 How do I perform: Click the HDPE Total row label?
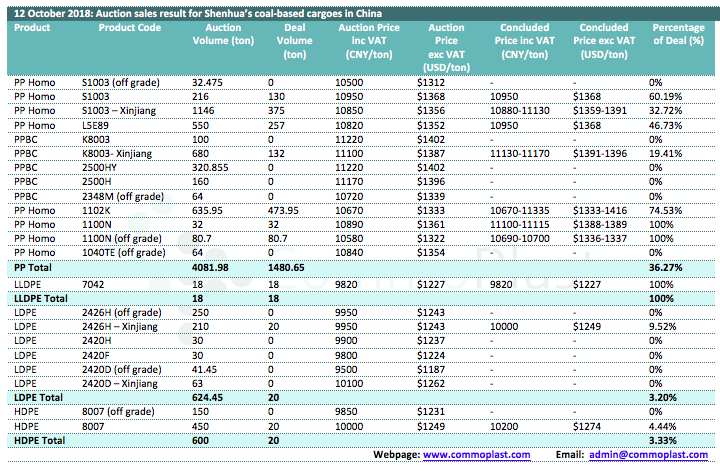tap(39, 440)
